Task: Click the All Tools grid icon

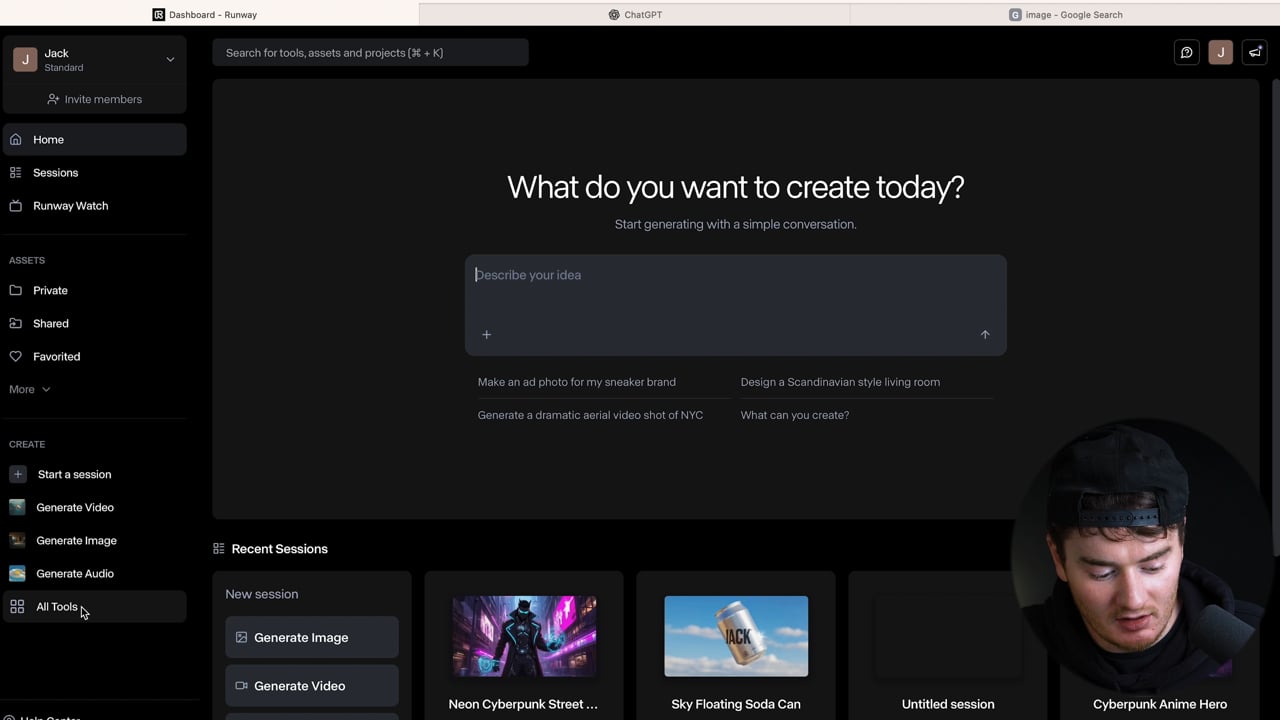Action: tap(17, 607)
